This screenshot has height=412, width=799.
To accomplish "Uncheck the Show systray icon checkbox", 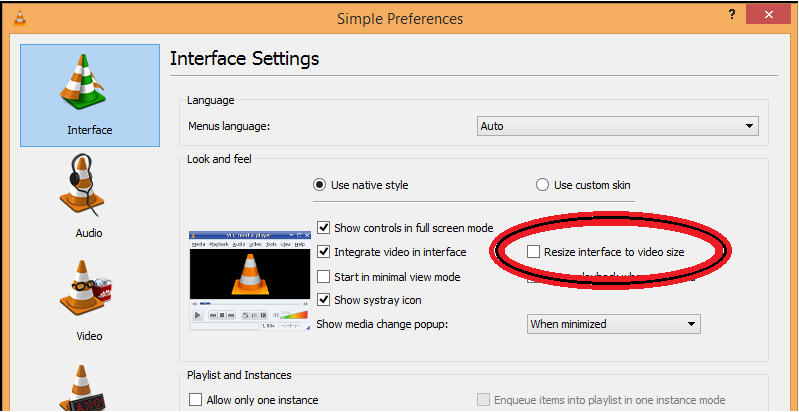I will pyautogui.click(x=324, y=300).
